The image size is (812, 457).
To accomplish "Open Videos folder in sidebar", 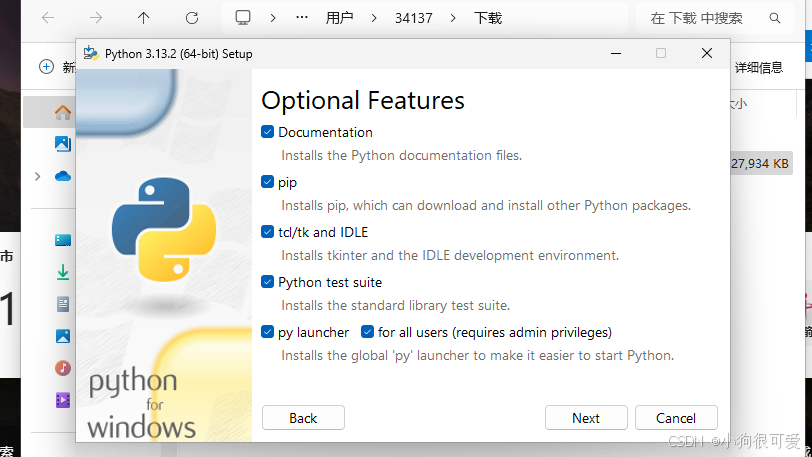I will [63, 400].
